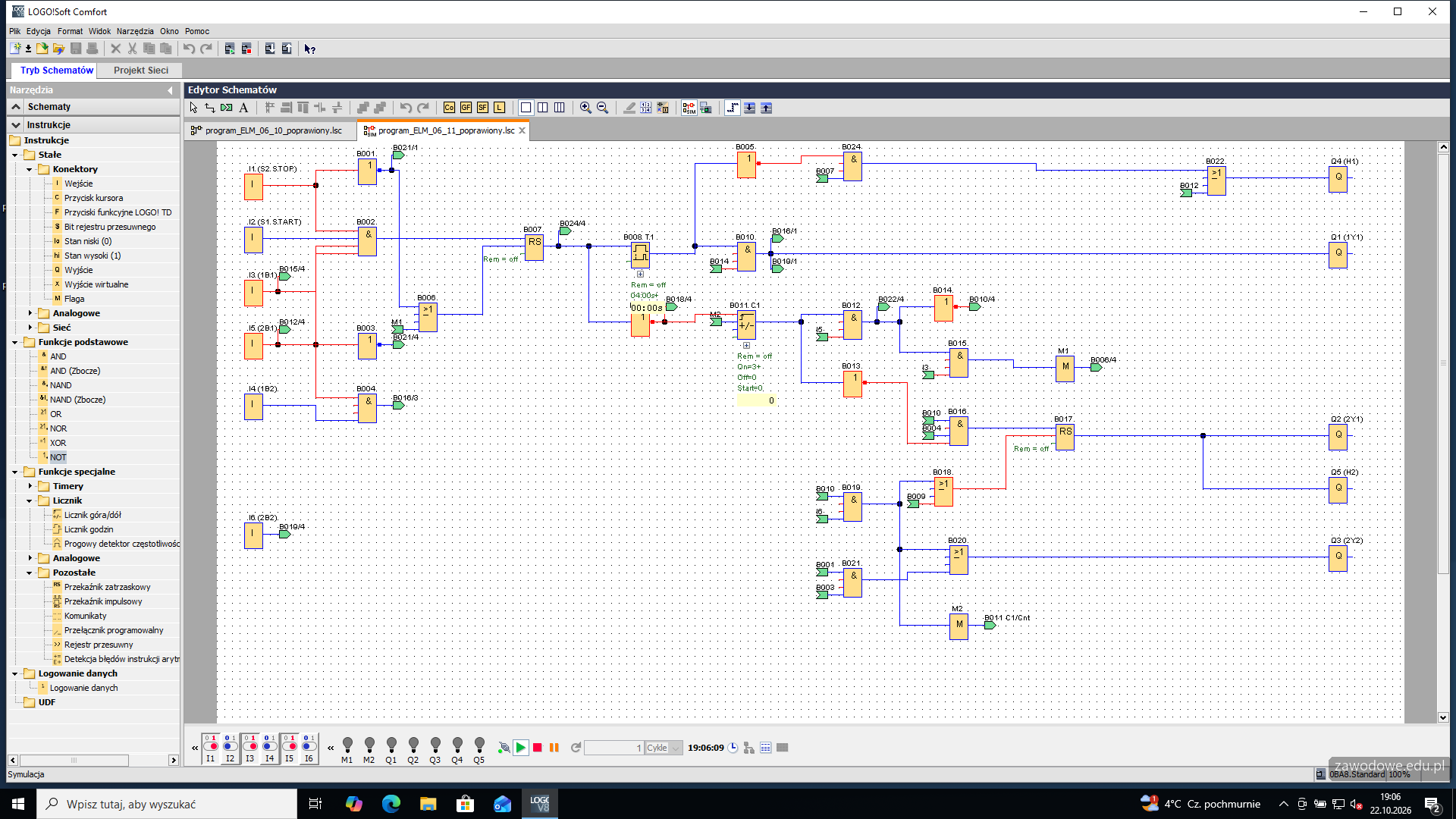Expand the Timery folder
The image size is (1456, 819).
(x=30, y=486)
